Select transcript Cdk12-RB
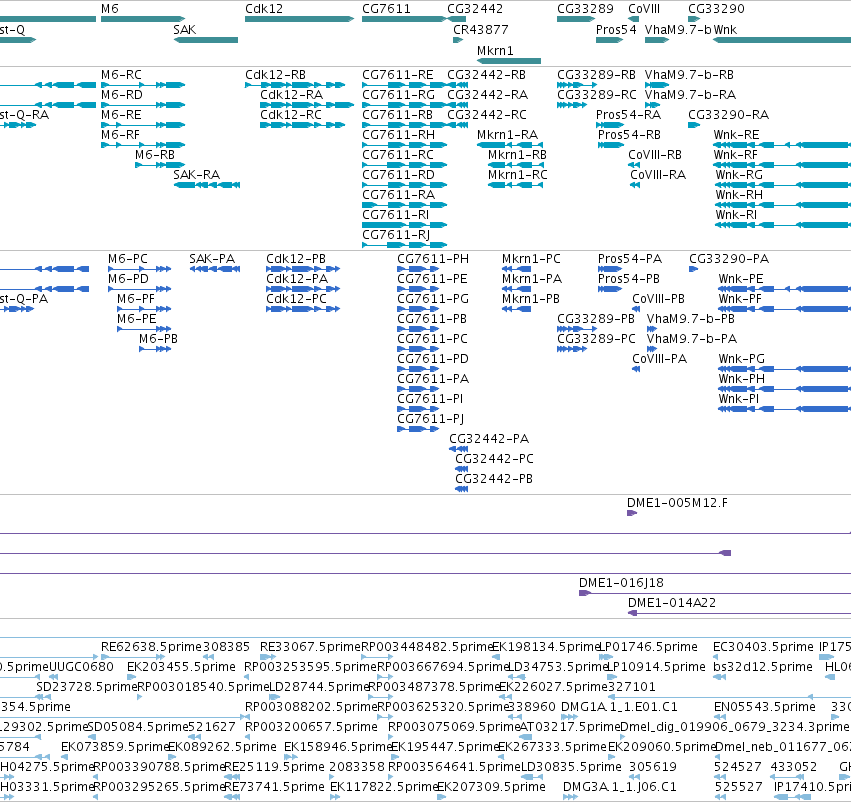This screenshot has height=802, width=851. 295,85
